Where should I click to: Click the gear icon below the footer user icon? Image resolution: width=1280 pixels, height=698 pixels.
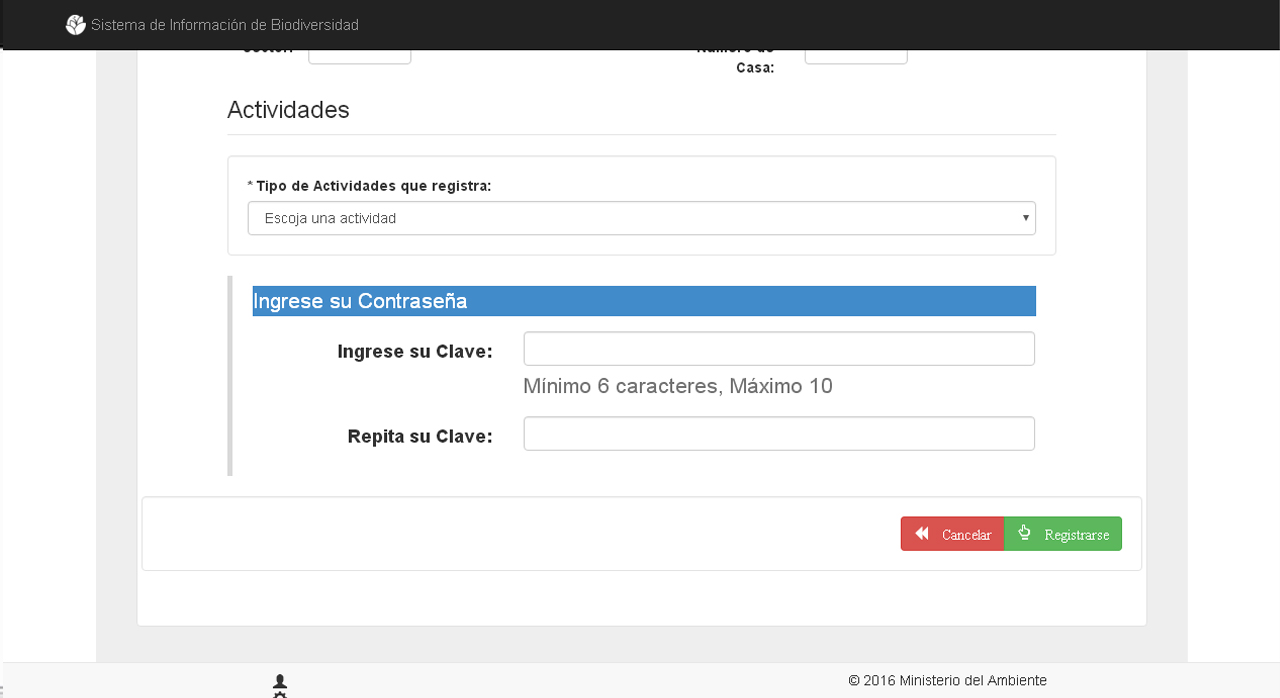(x=280, y=694)
